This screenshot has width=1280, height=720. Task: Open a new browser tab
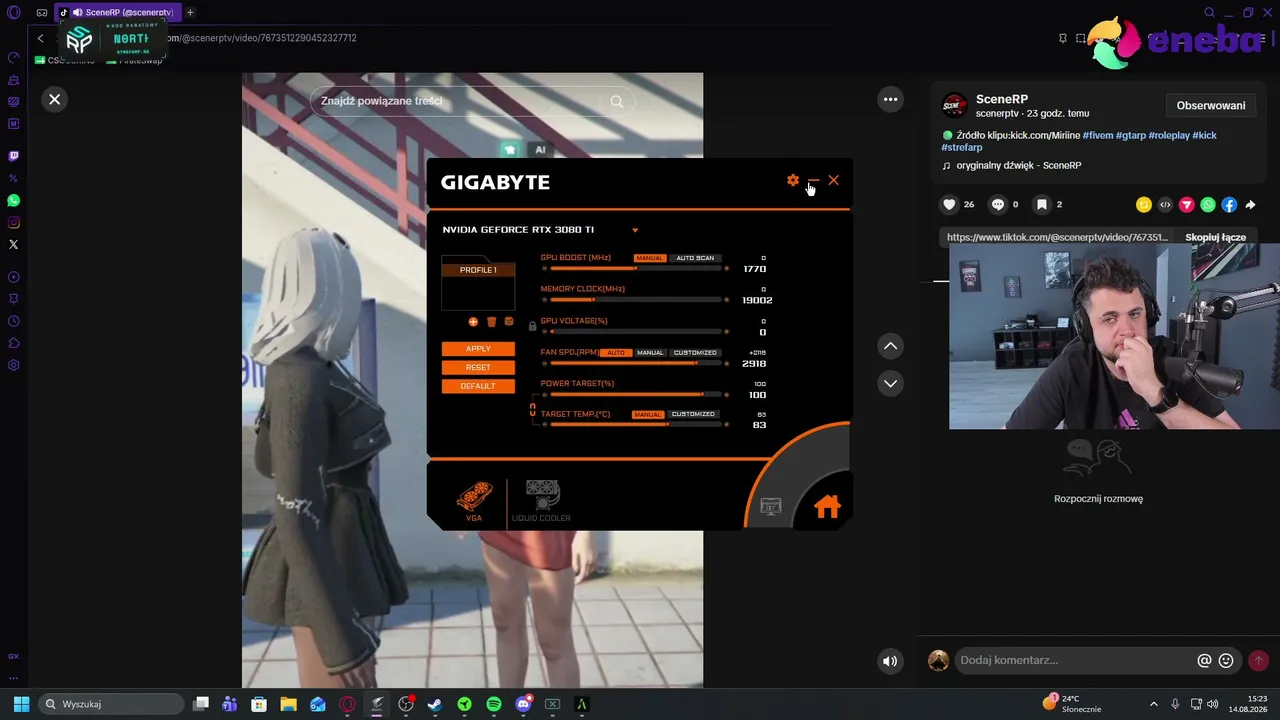[x=190, y=12]
